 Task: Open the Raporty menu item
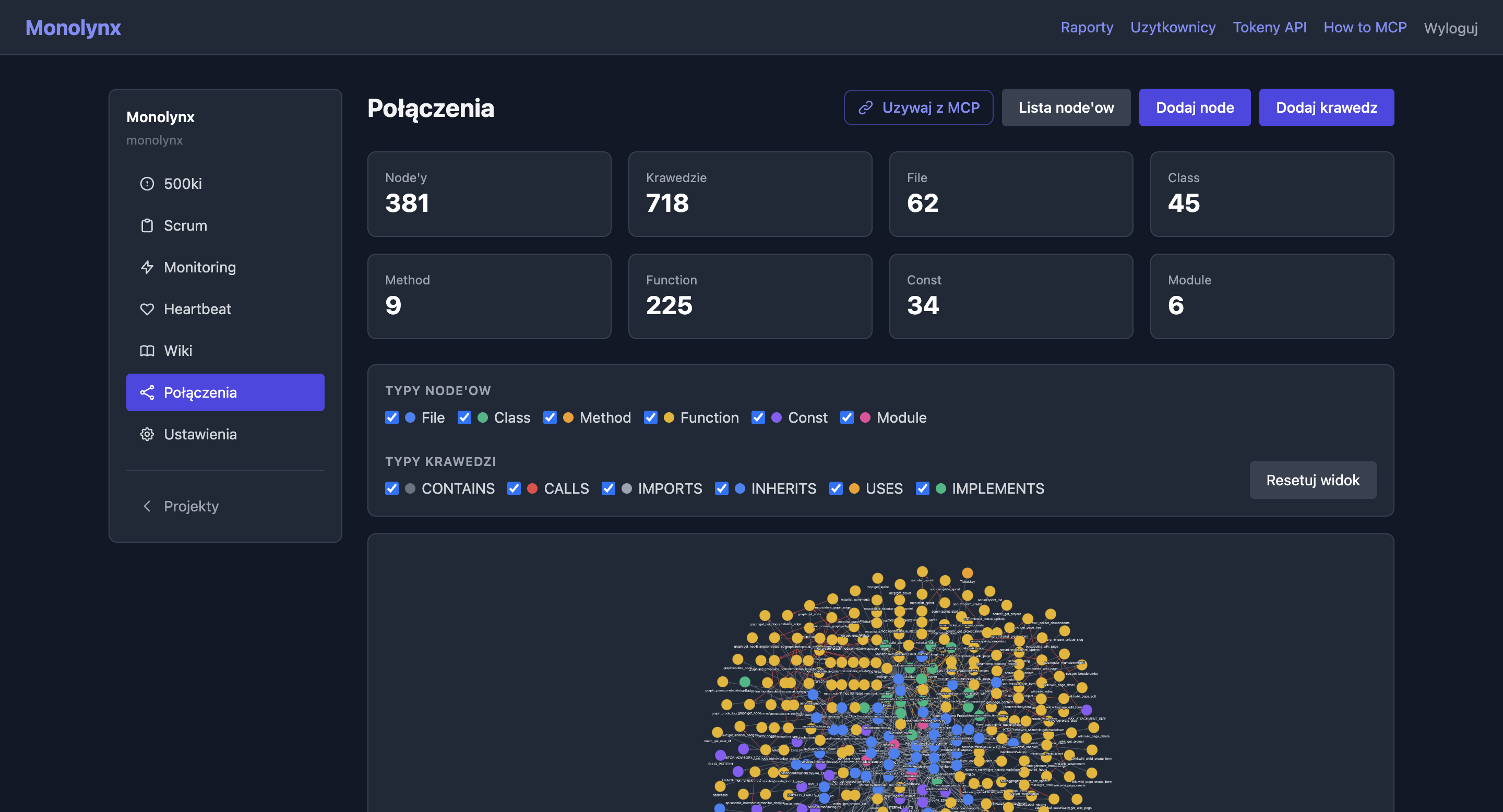point(1087,28)
